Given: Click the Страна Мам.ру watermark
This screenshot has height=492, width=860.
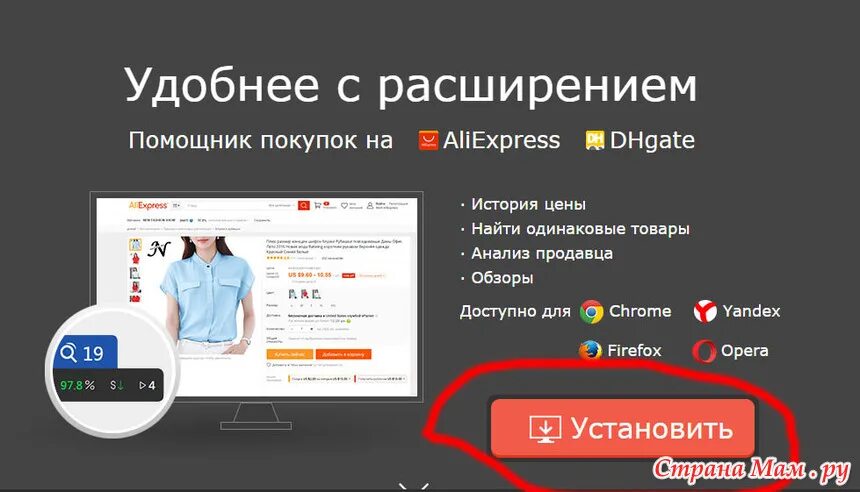Looking at the screenshot, I should 751,470.
